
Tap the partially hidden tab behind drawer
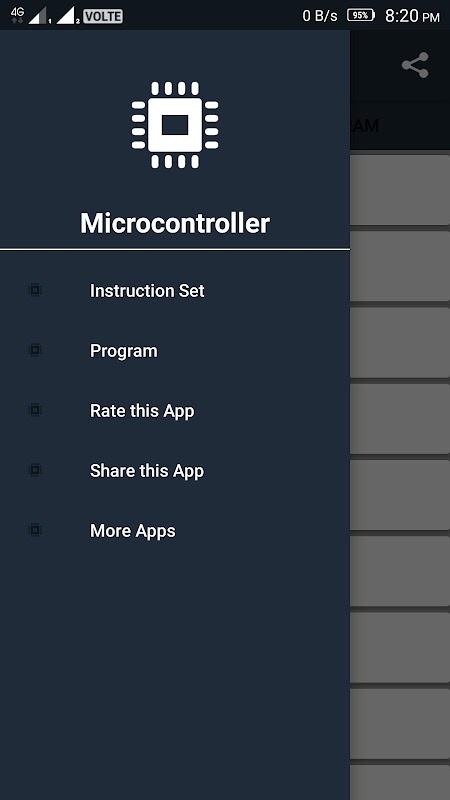coord(365,126)
